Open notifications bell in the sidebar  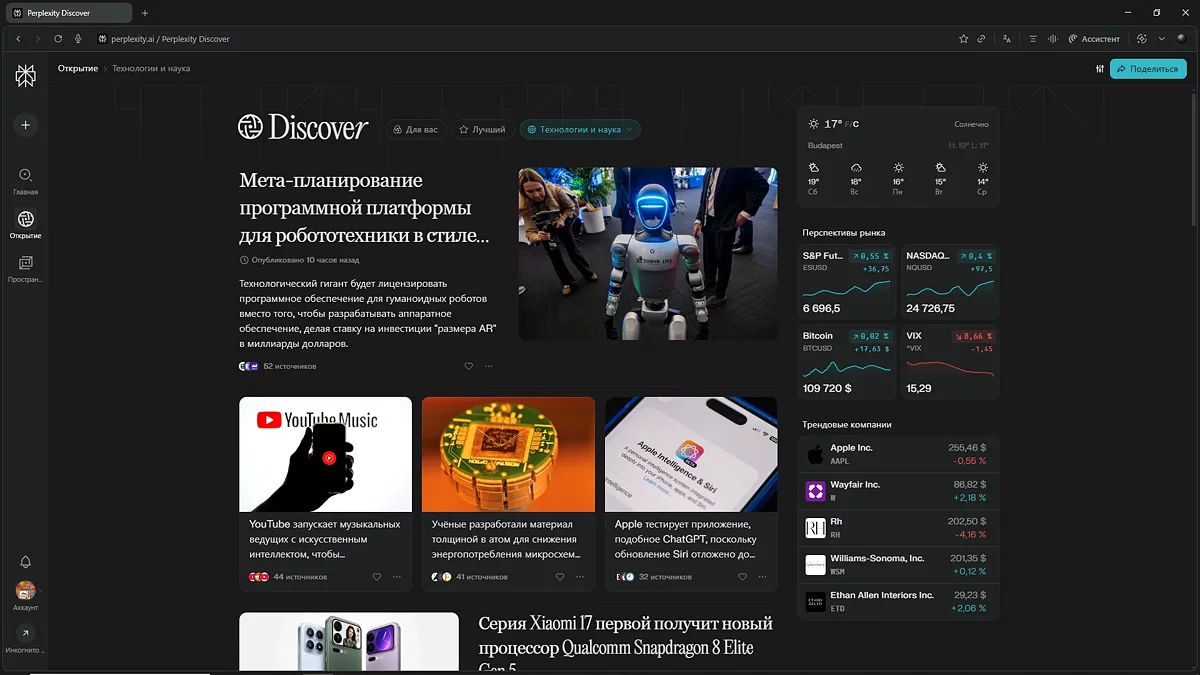pyautogui.click(x=26, y=562)
